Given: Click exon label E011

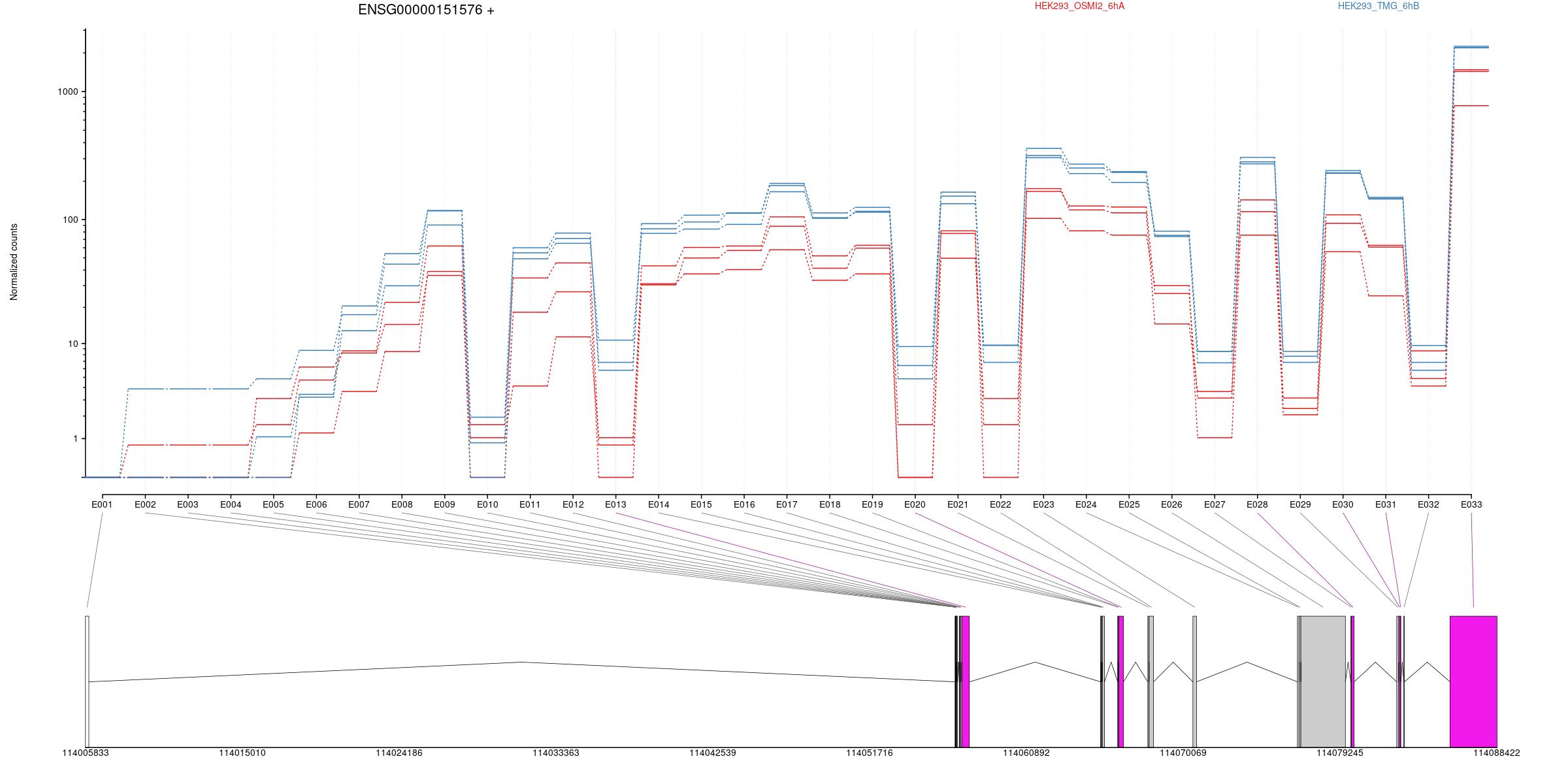Looking at the screenshot, I should [530, 504].
